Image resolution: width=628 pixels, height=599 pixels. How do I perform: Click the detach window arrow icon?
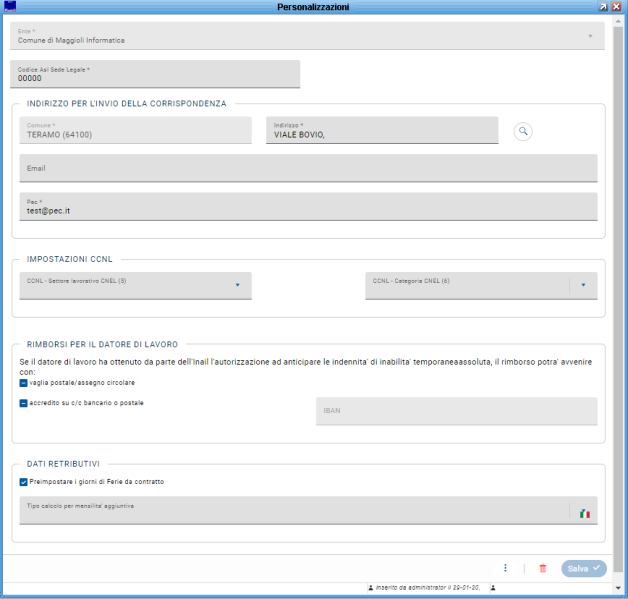tap(603, 7)
